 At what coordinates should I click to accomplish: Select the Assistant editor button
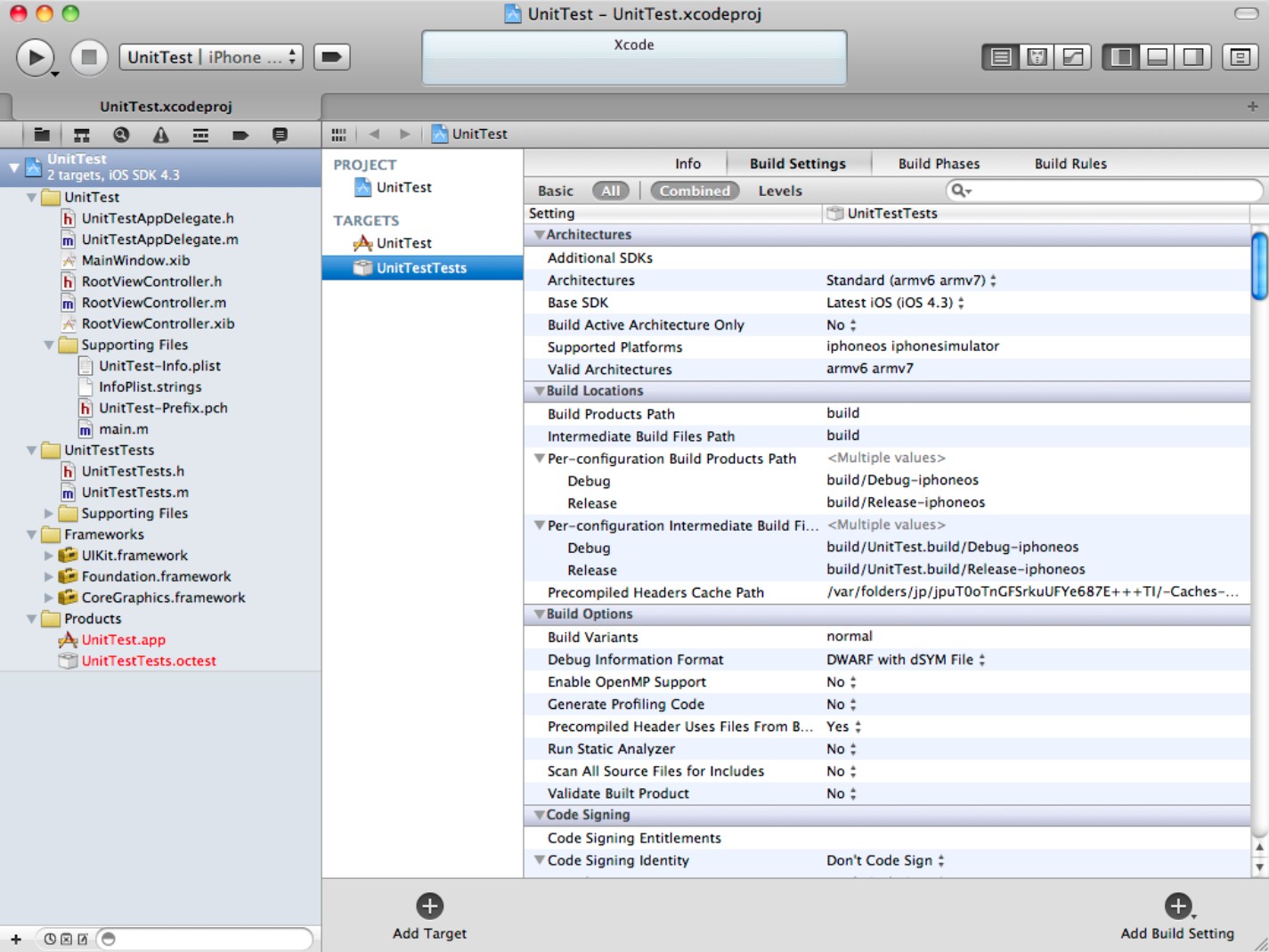1037,57
